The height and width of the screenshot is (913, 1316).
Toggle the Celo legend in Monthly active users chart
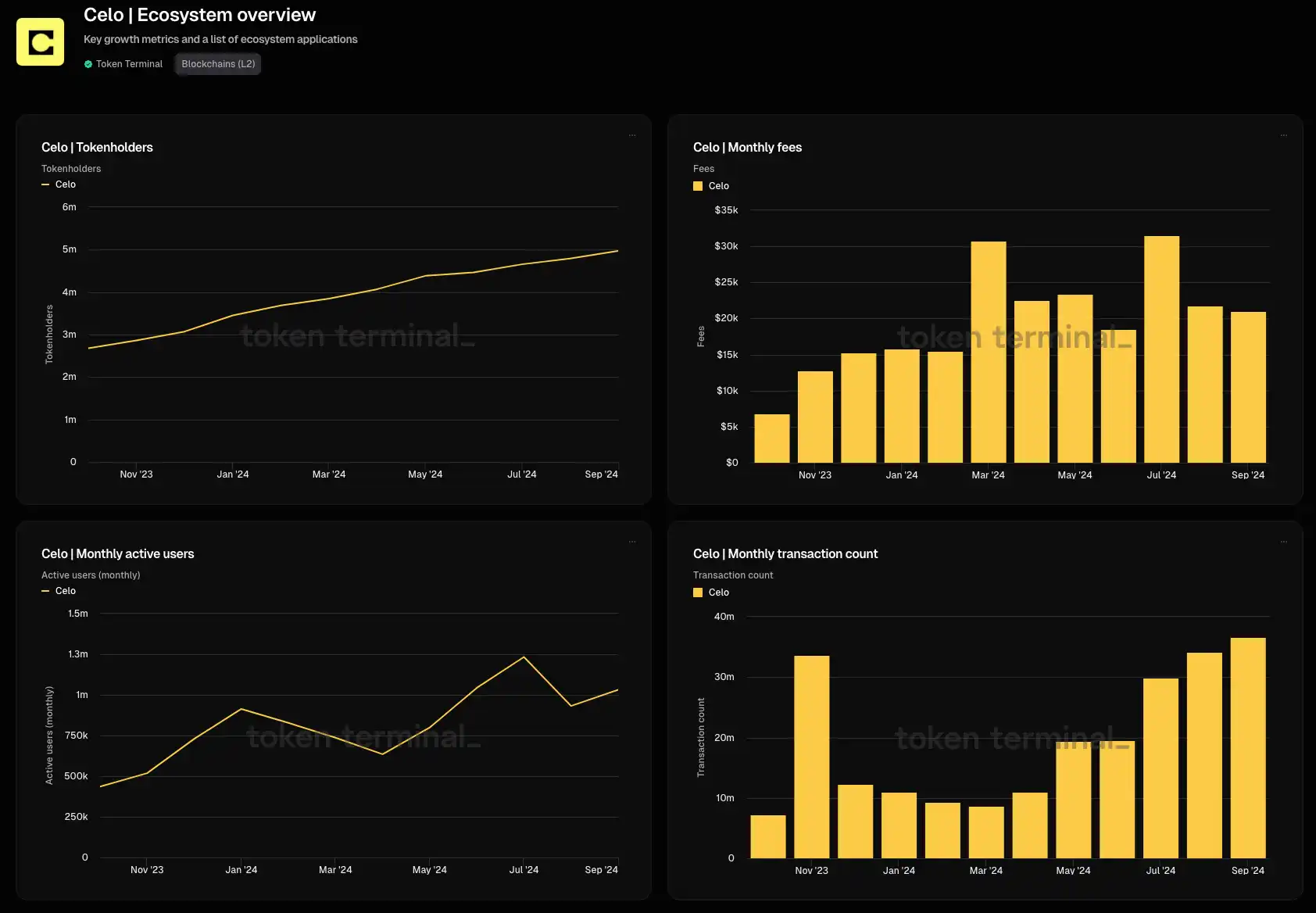tap(59, 591)
